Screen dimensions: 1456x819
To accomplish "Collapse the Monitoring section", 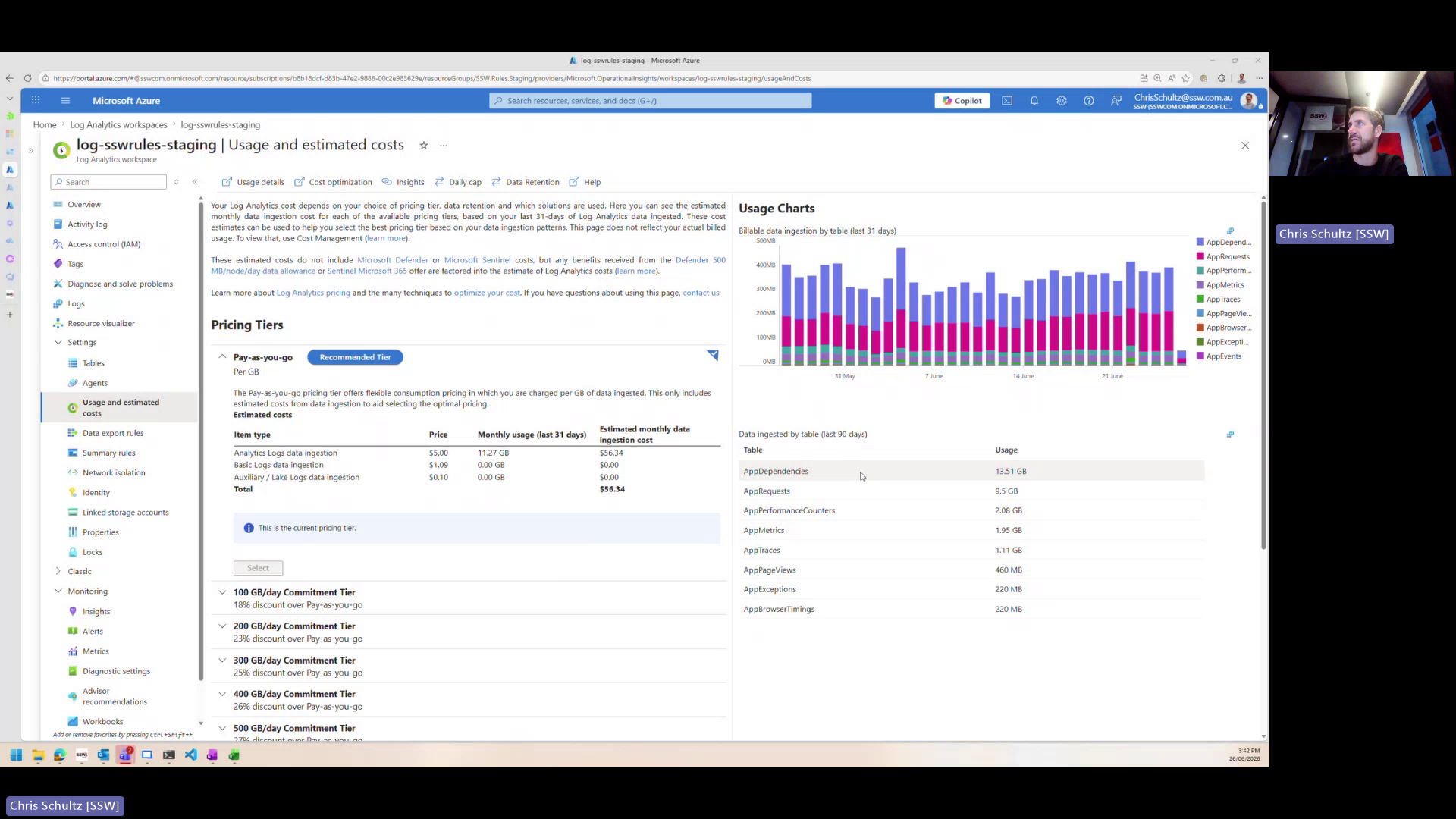I will [58, 591].
